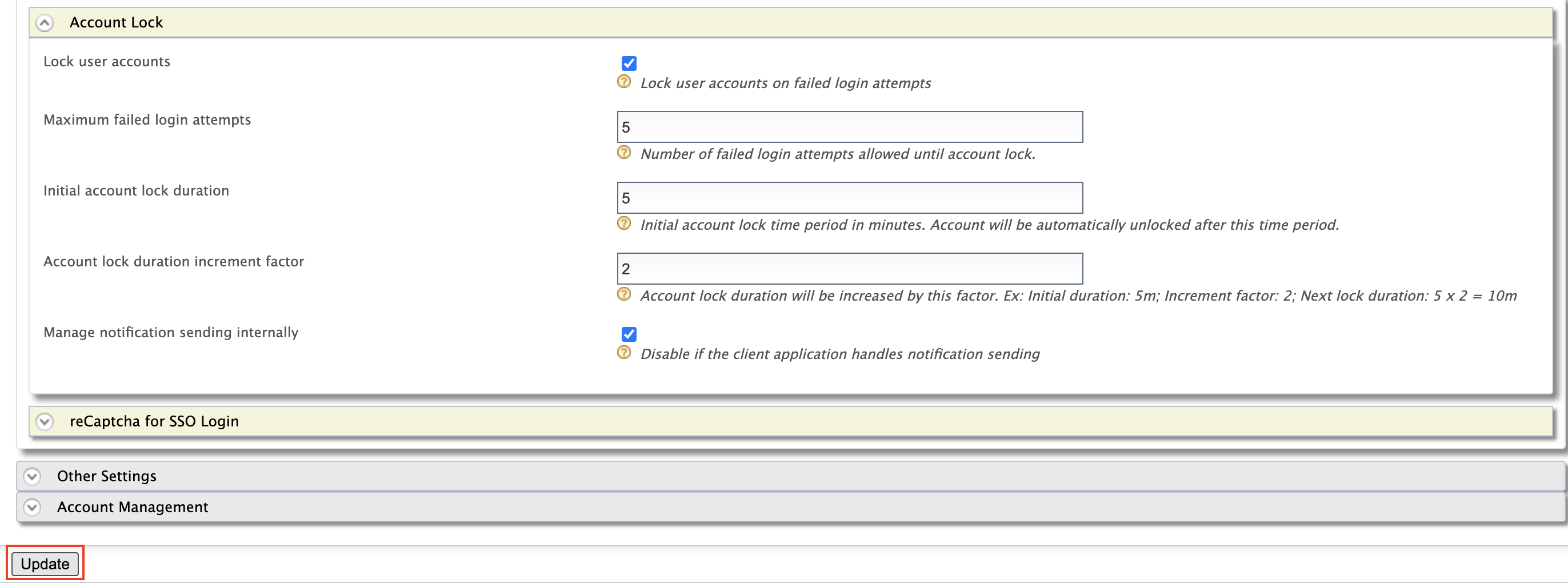Click Account lock duration increment factor label
Image resolution: width=1568 pixels, height=583 pixels.
pyautogui.click(x=174, y=262)
